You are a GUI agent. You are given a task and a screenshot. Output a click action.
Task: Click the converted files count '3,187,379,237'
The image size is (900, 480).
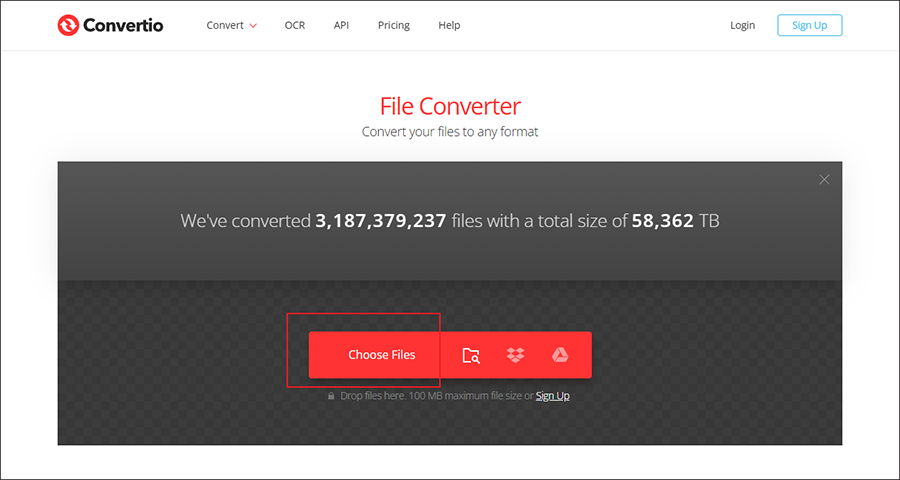(381, 220)
